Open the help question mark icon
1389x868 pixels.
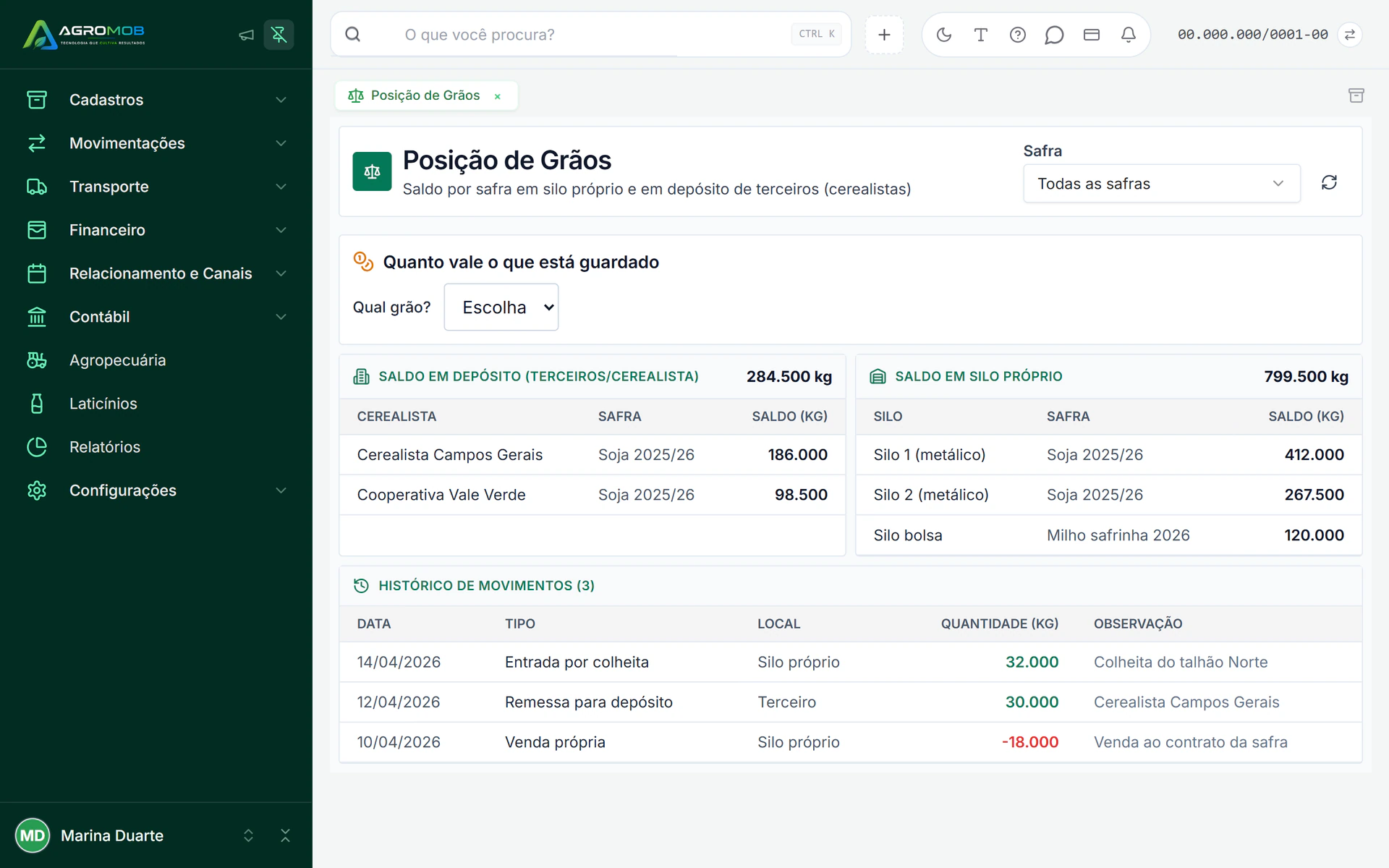(x=1018, y=35)
